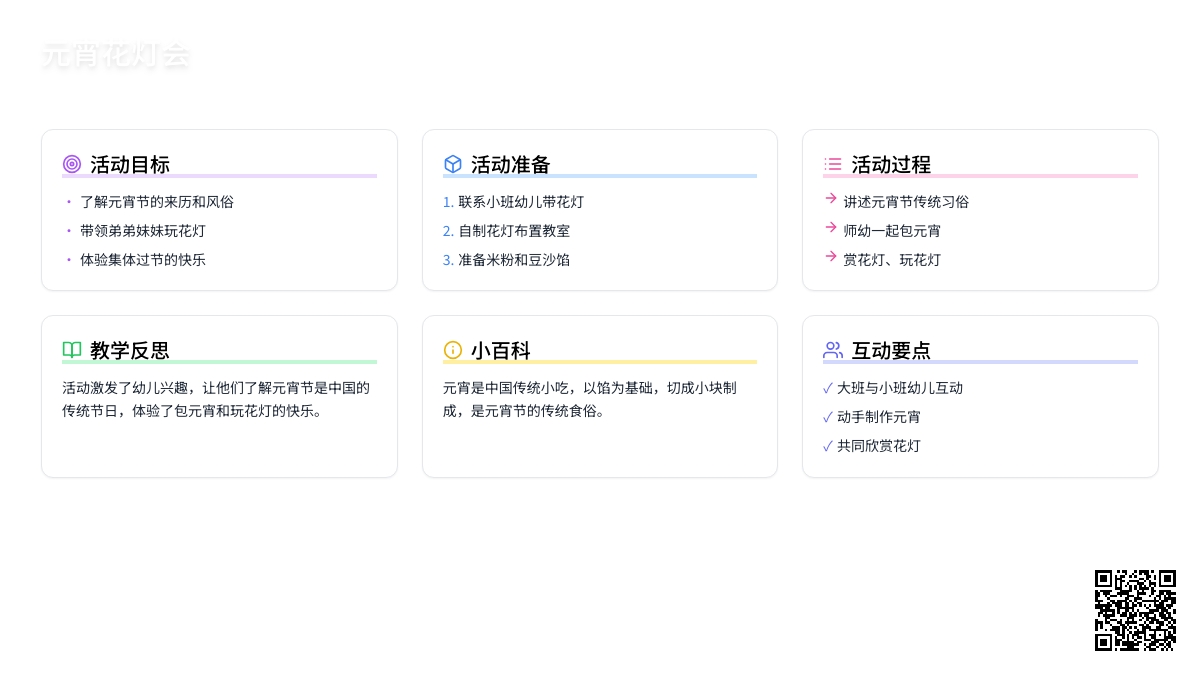This screenshot has width=1200, height=675.
Task: Click the people icon beside 互动要点
Action: (x=833, y=350)
